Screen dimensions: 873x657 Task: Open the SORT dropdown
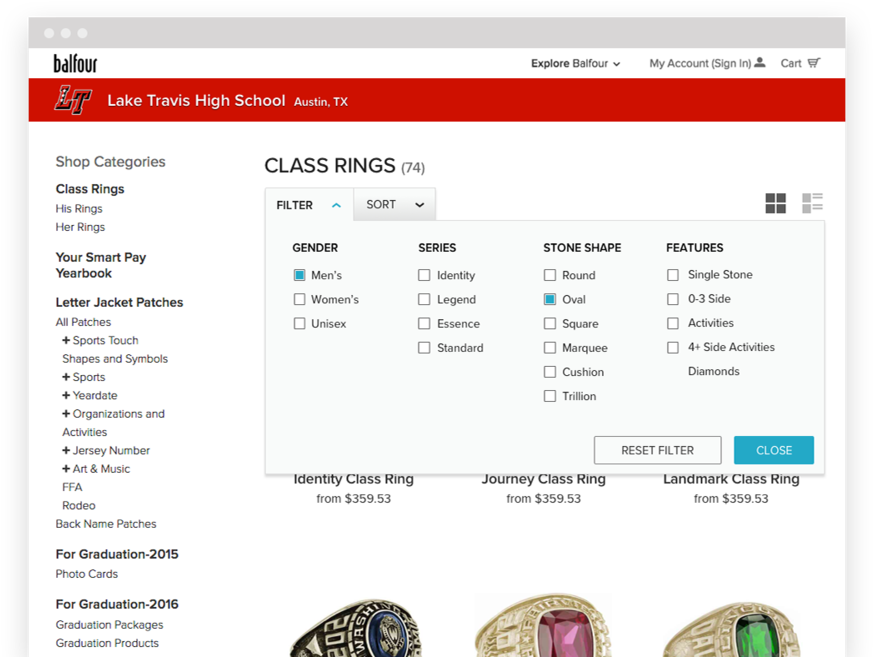pos(394,204)
